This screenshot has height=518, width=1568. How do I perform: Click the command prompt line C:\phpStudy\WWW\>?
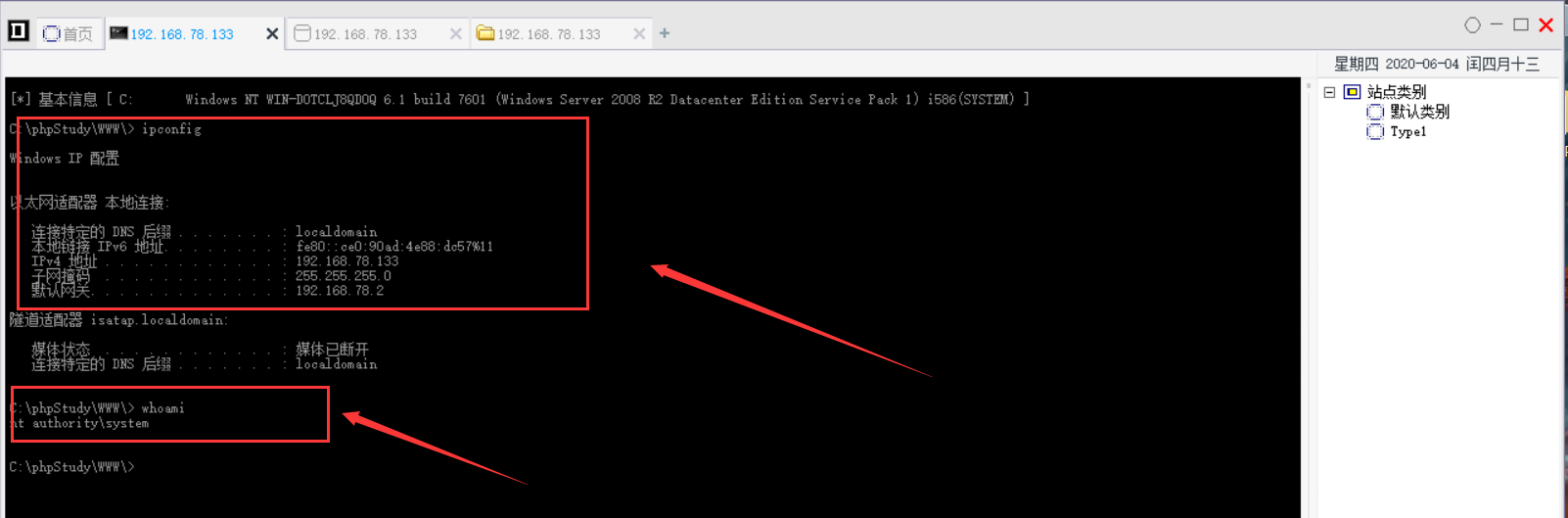71,467
